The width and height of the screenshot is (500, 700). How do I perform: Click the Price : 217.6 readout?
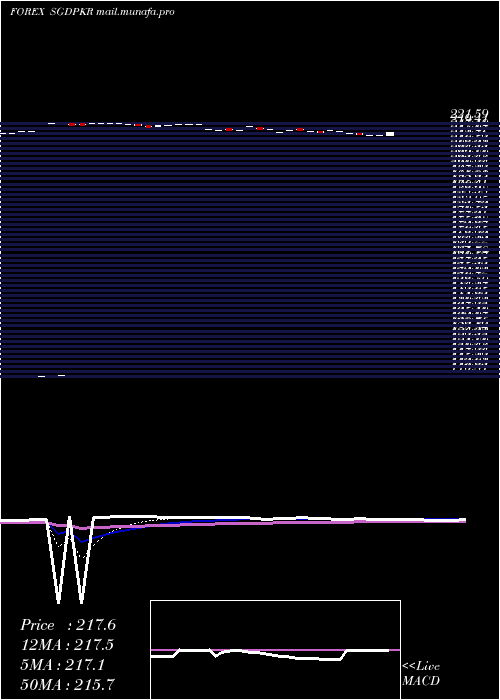68,625
